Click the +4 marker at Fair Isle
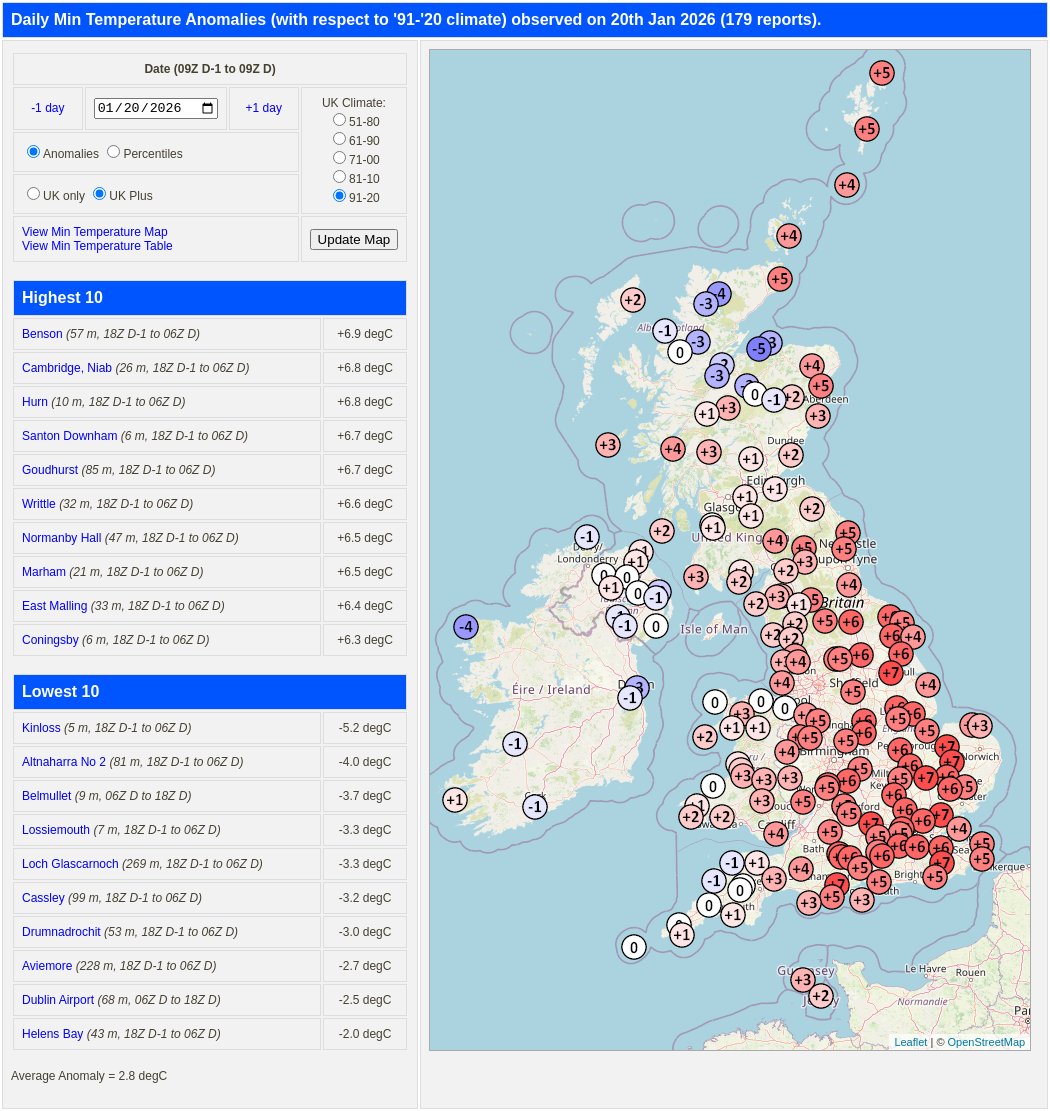Viewport: 1050px width, 1111px height. click(847, 185)
